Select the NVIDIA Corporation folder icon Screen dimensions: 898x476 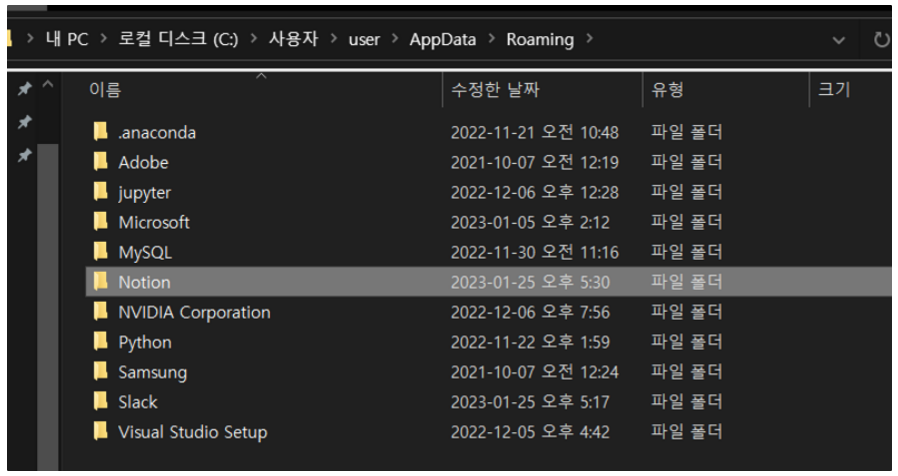click(100, 312)
